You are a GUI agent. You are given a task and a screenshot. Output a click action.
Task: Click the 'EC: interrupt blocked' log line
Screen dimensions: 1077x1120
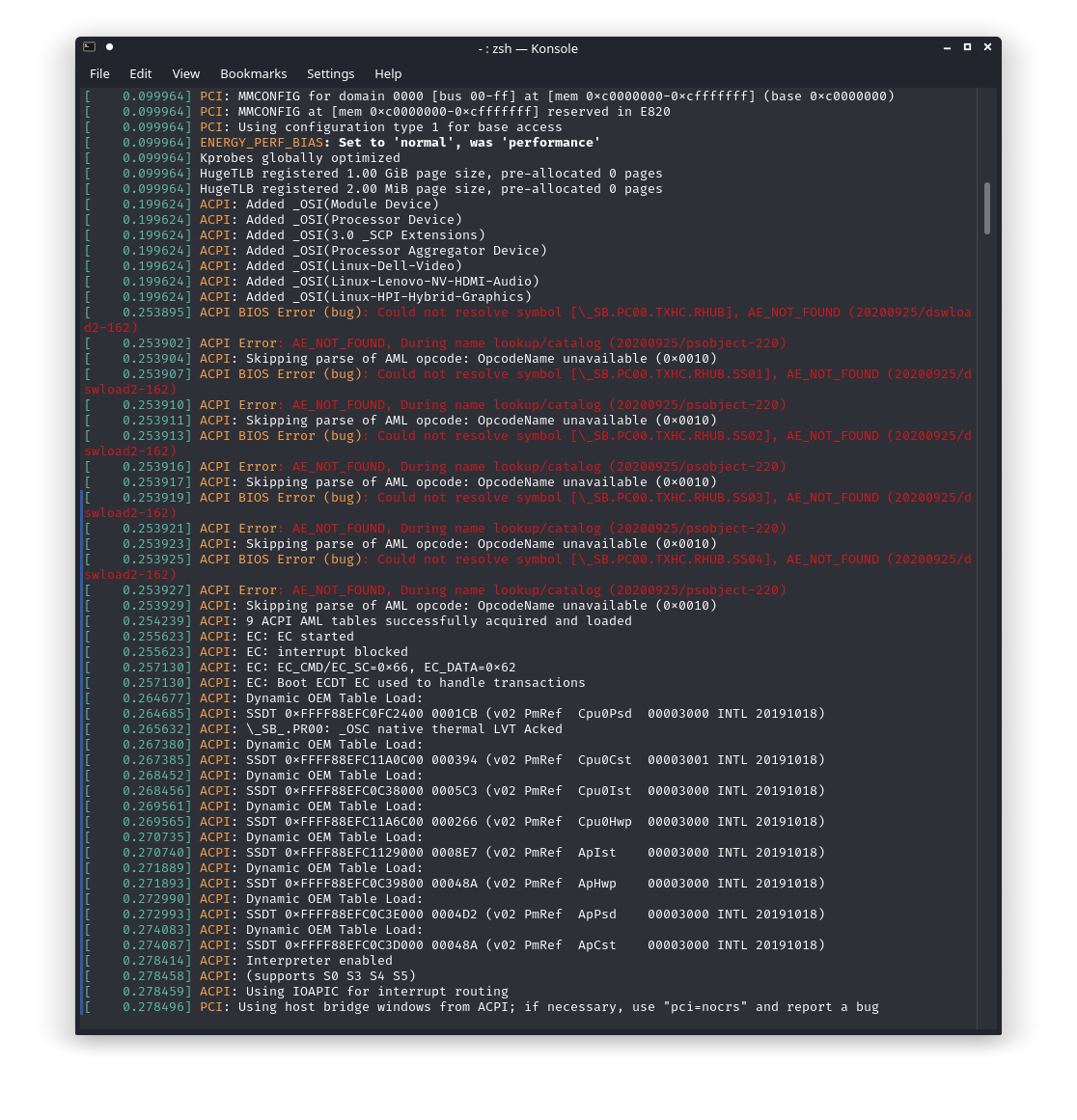[326, 652]
